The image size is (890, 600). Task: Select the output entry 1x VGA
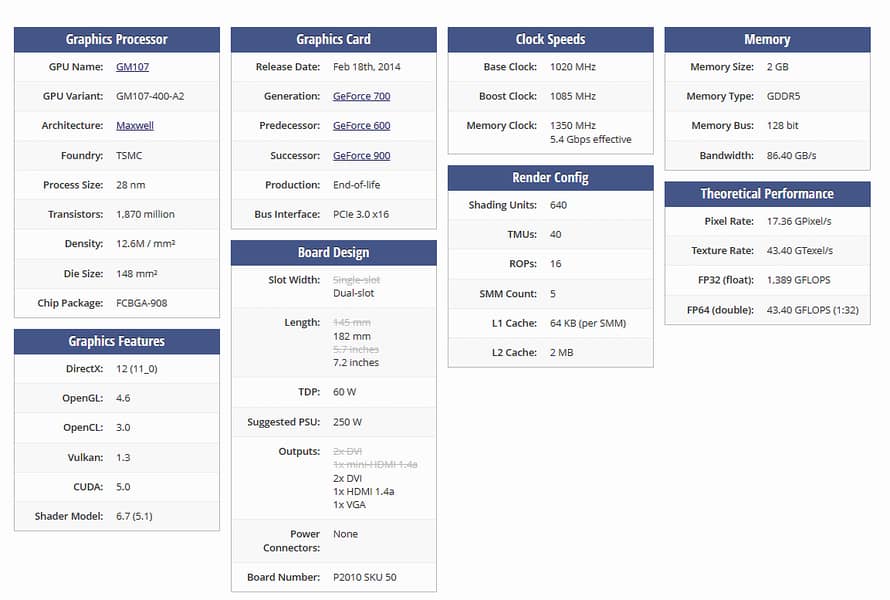point(349,505)
